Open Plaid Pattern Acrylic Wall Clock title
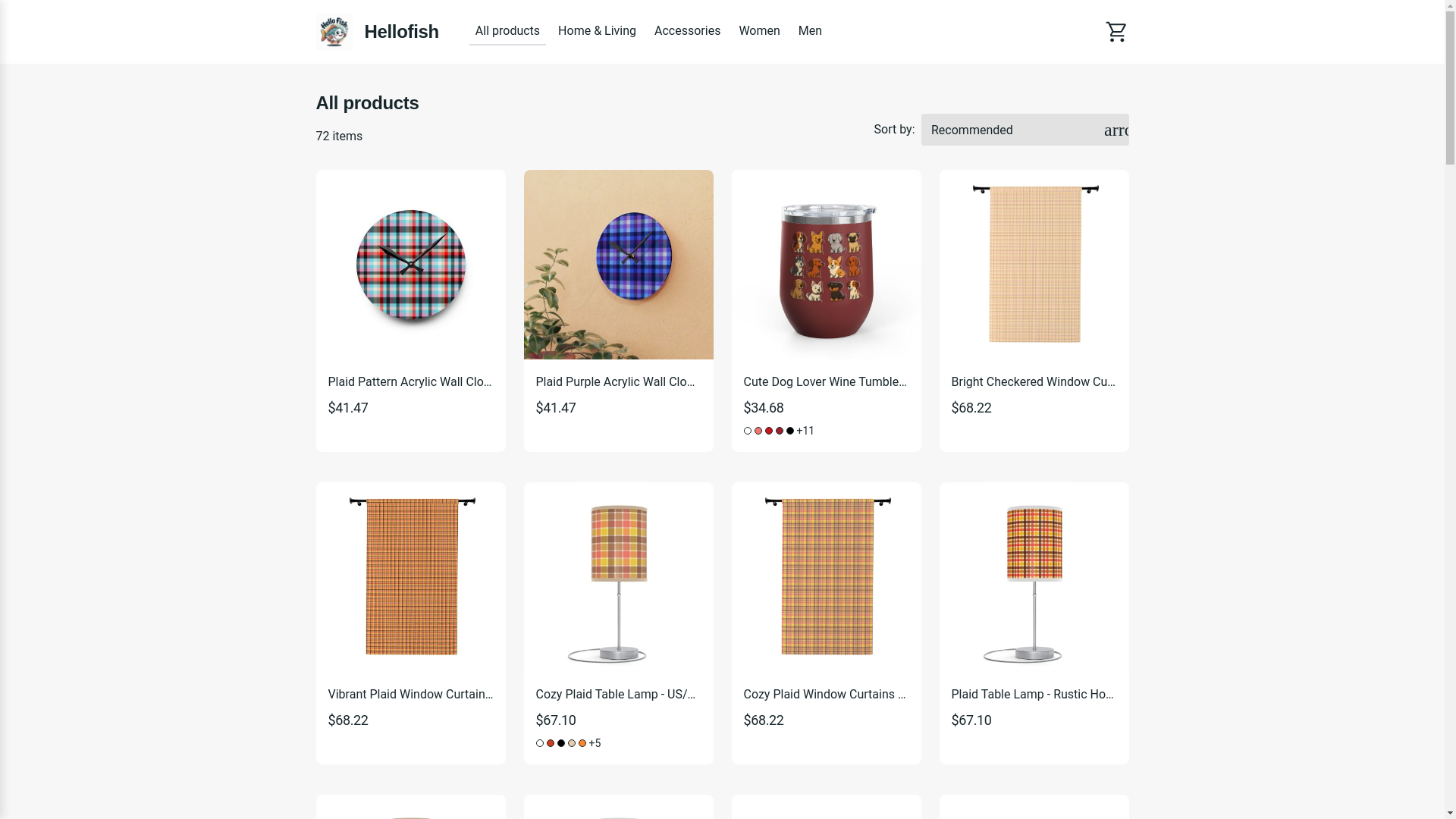1456x819 pixels. pos(410,382)
